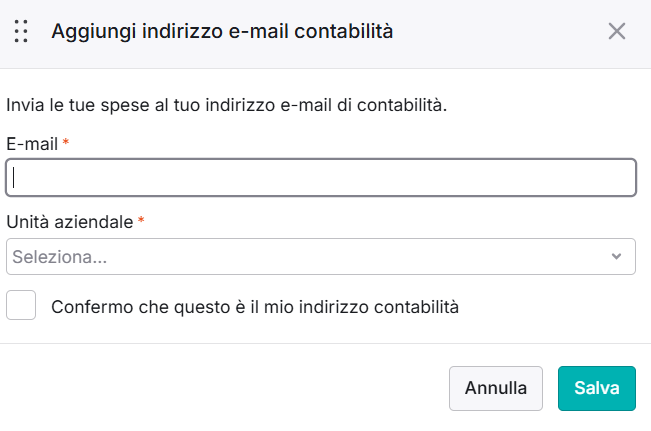Save with the teal Salva button
Viewport: 651px width, 431px height.
pos(597,388)
